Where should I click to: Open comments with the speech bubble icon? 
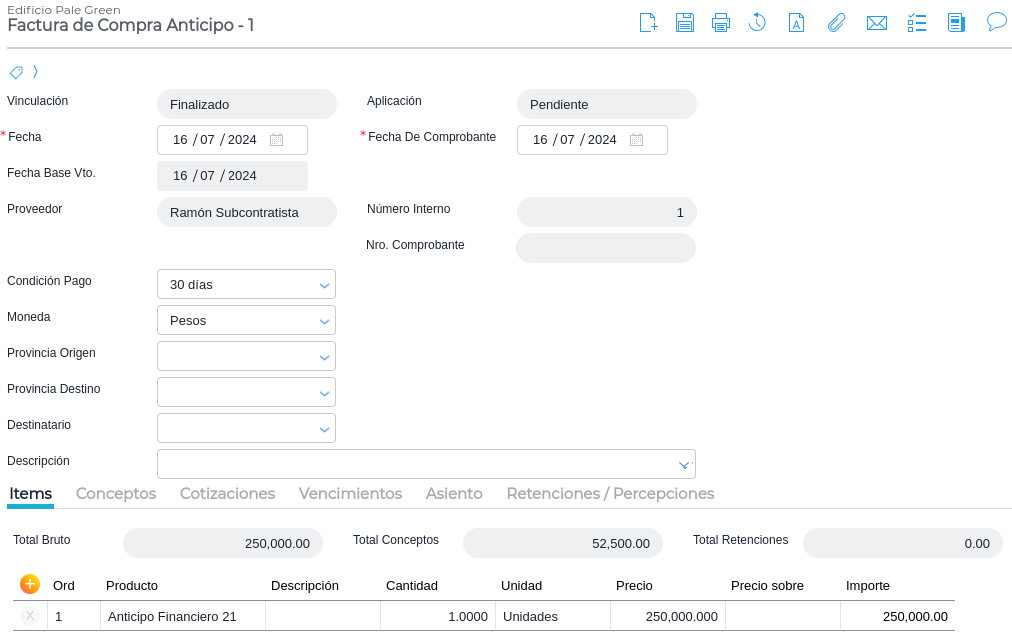[x=996, y=22]
